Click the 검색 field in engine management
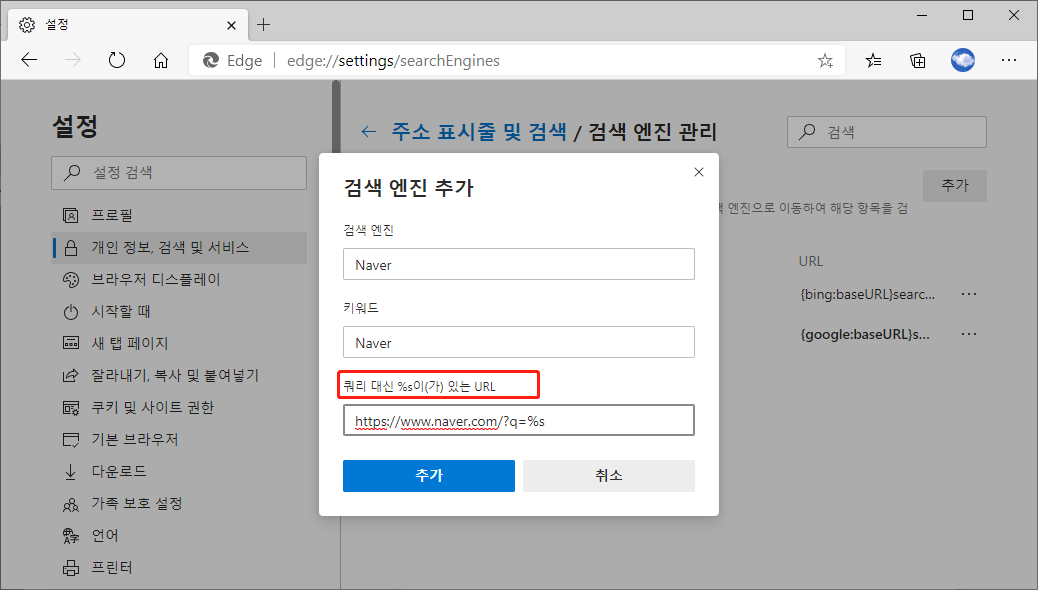This screenshot has height=590, width=1038. click(886, 132)
